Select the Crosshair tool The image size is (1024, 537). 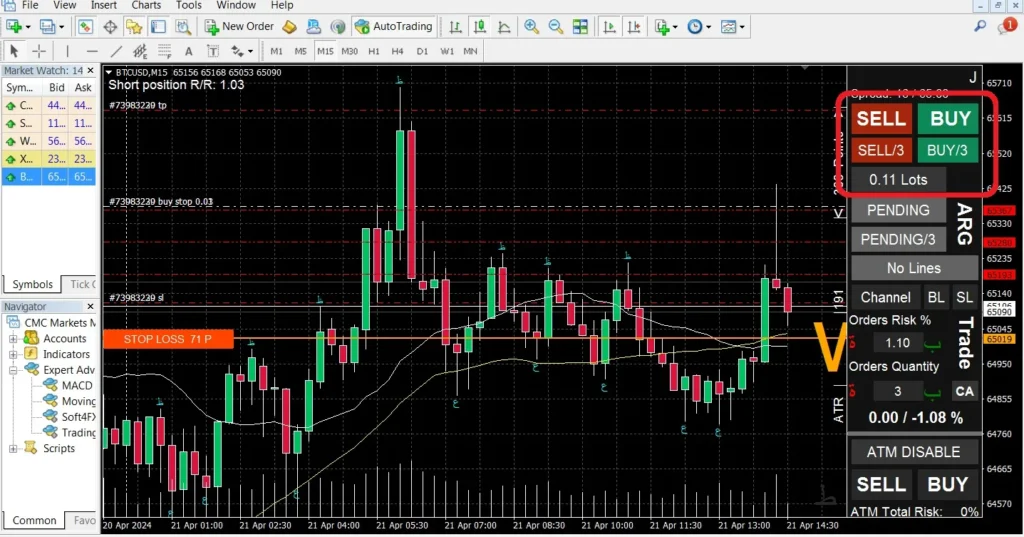tap(39, 51)
